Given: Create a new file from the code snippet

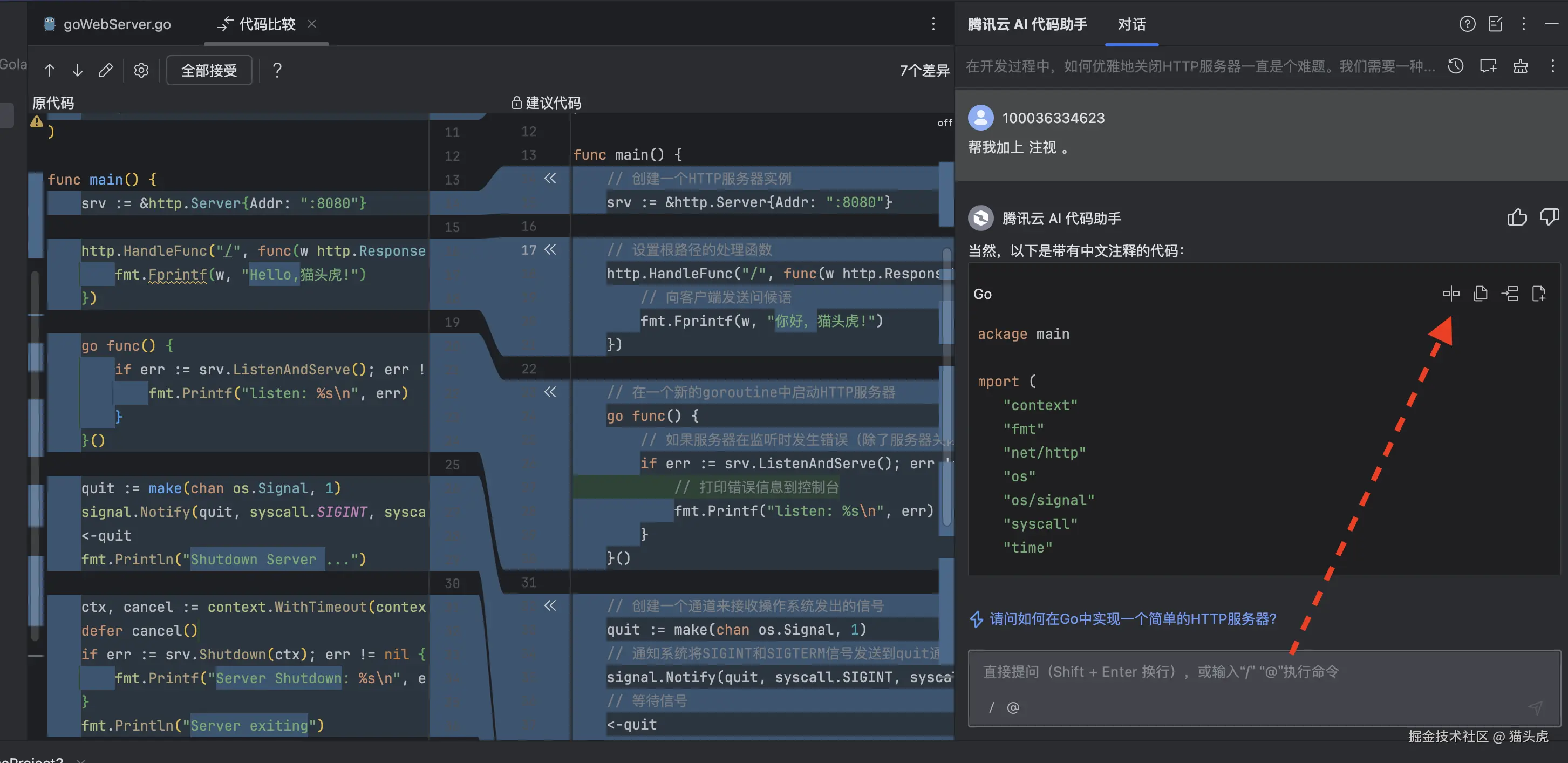Looking at the screenshot, I should (1540, 294).
